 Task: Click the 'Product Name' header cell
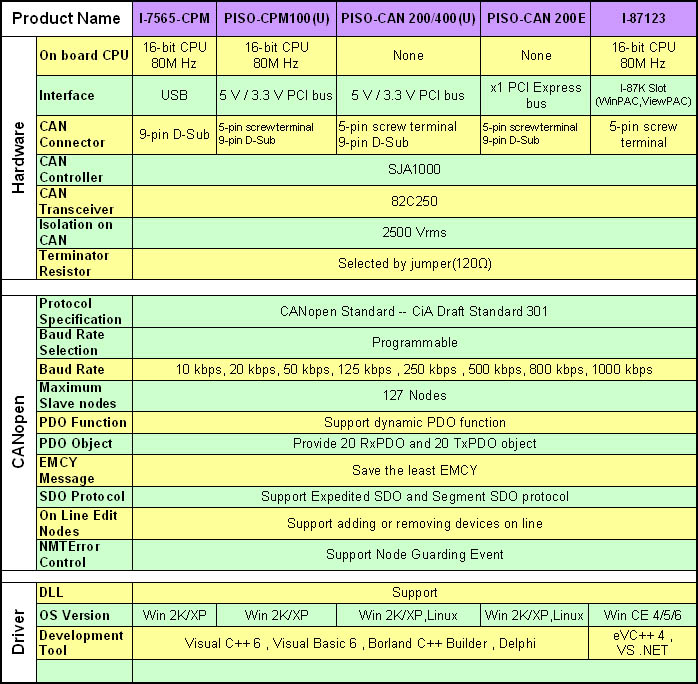tap(67, 19)
